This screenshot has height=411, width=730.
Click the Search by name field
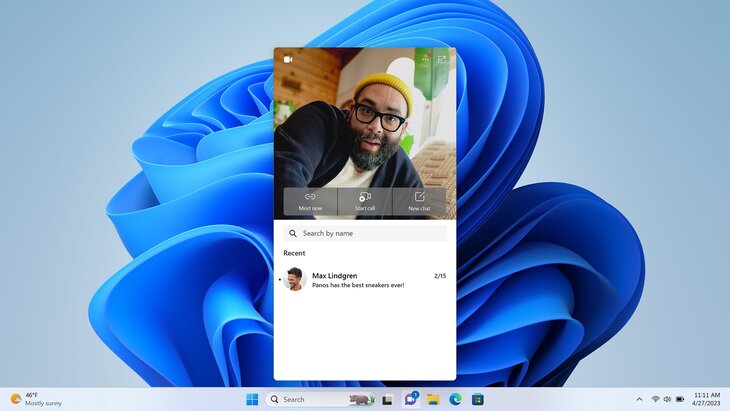(x=365, y=233)
